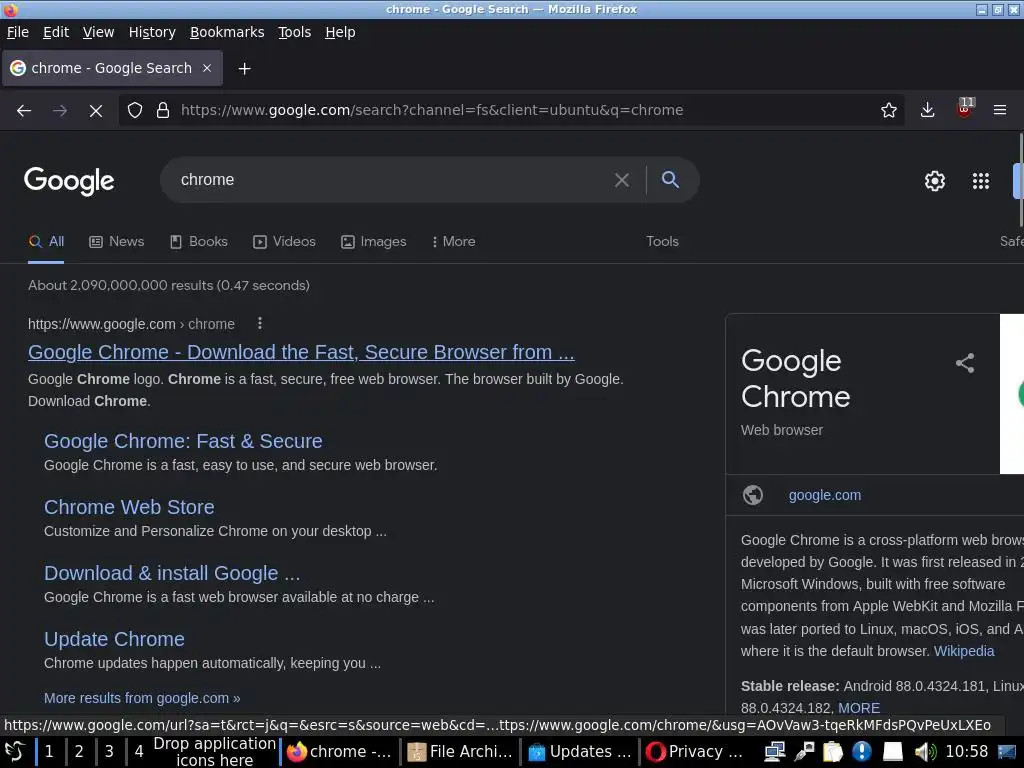Click More results from google.com
The height and width of the screenshot is (768, 1024).
pyautogui.click(x=142, y=698)
